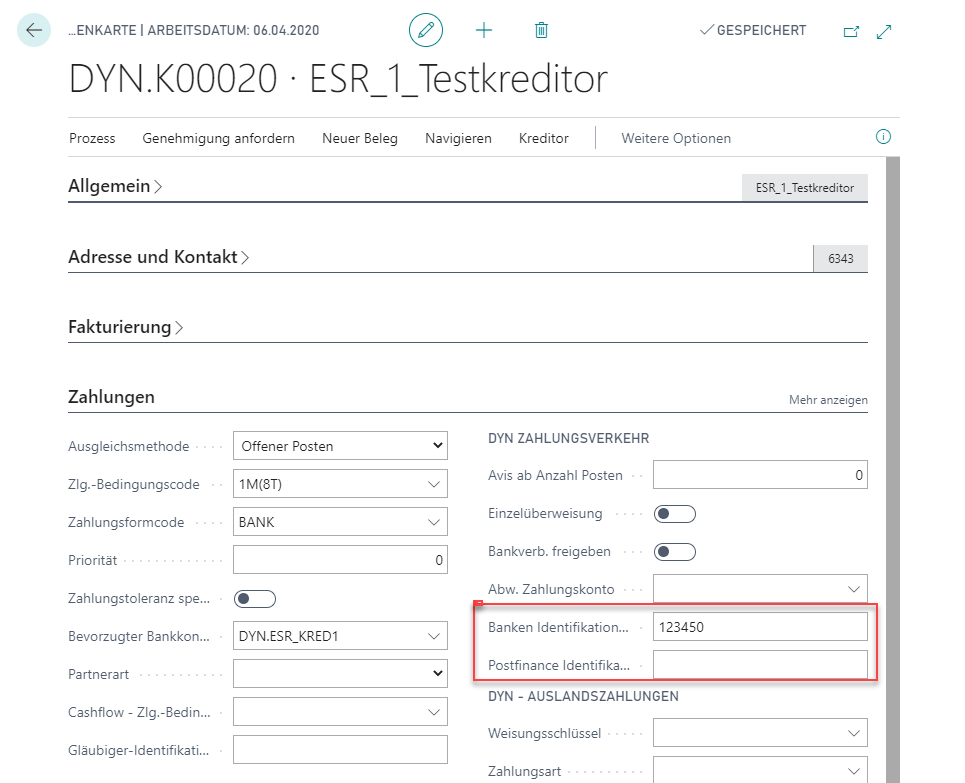This screenshot has width=965, height=783.
Task: Click Weitere Optionen
Action: [x=676, y=138]
